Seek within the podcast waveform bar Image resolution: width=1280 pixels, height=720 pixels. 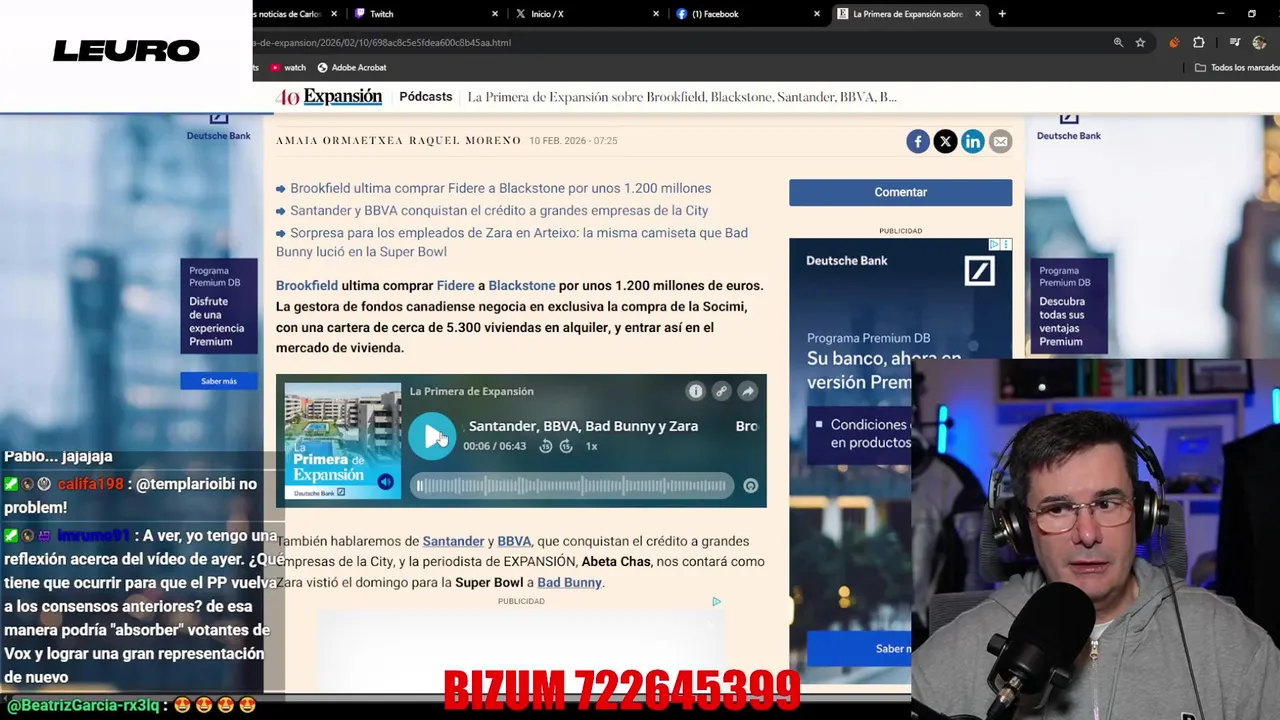coord(572,486)
